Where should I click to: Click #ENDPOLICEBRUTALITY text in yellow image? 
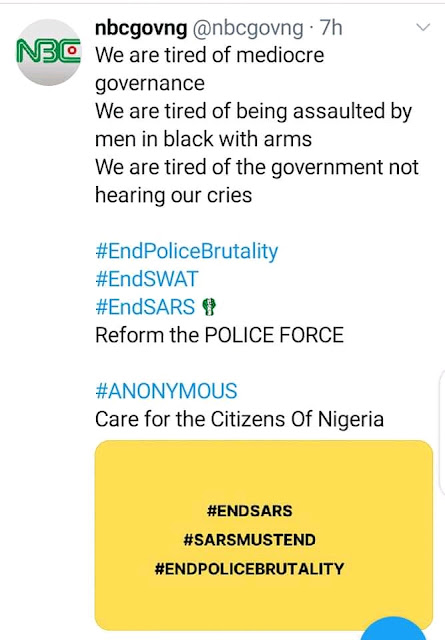click(249, 569)
